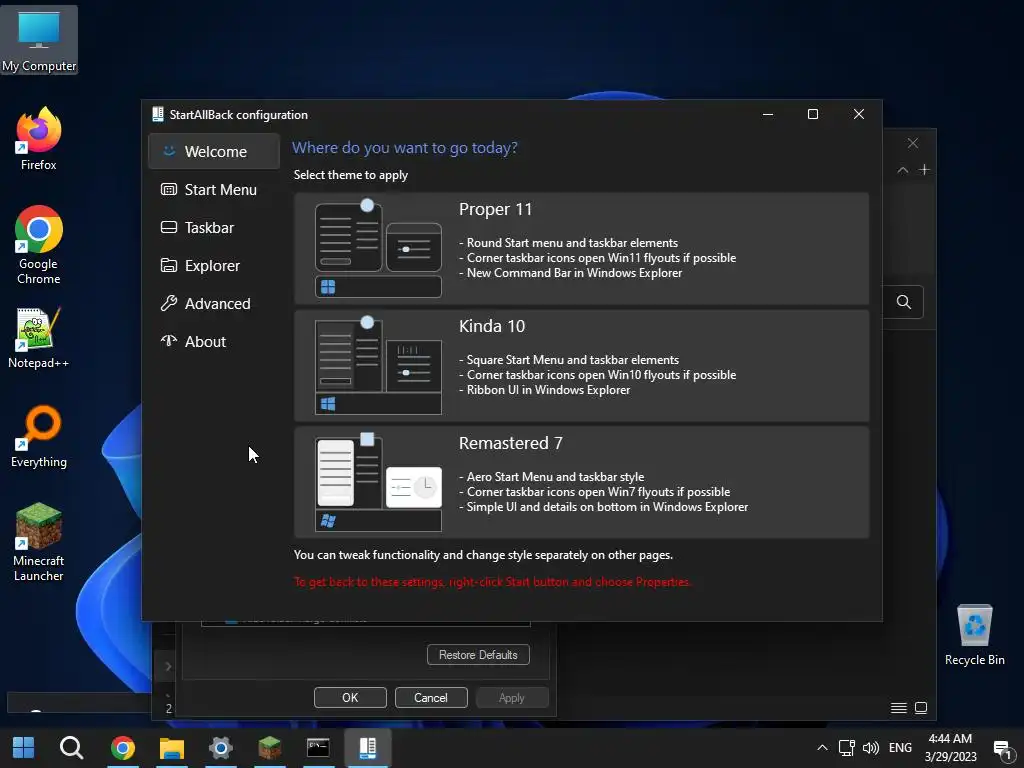
Task: Apply the Kinda 10 theme
Action: point(581,366)
